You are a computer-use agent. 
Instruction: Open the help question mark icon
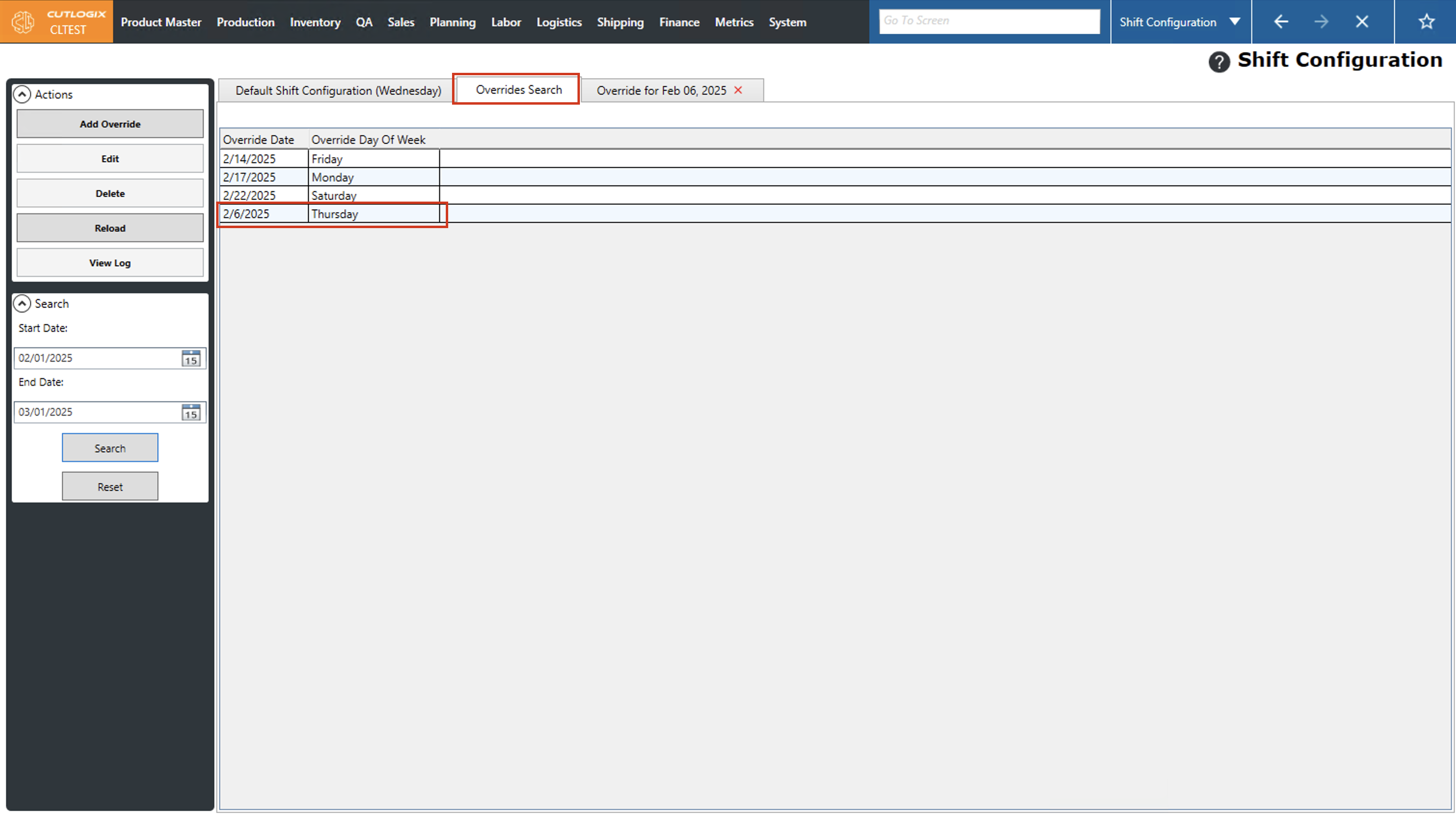click(x=1219, y=62)
